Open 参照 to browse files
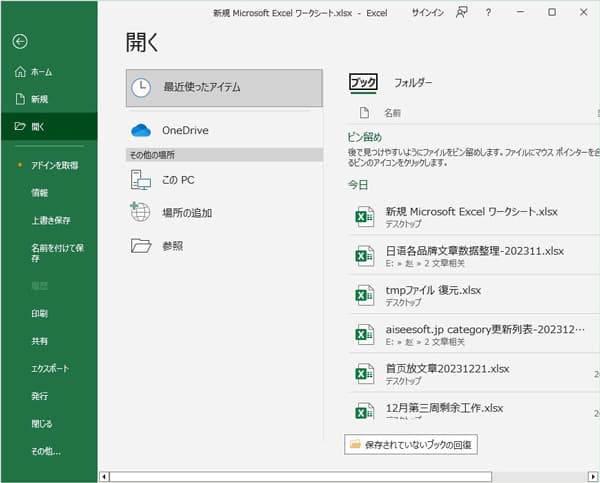Viewport: 600px width, 483px height. (224, 246)
